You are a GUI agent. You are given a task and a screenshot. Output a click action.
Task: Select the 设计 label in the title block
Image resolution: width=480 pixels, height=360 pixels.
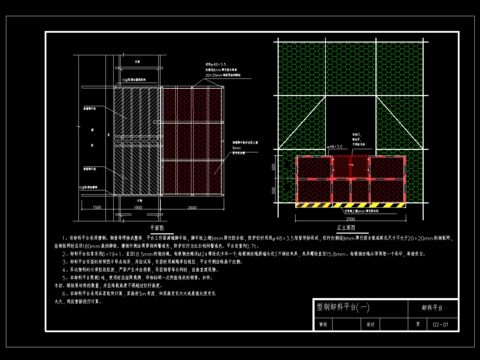(370, 324)
